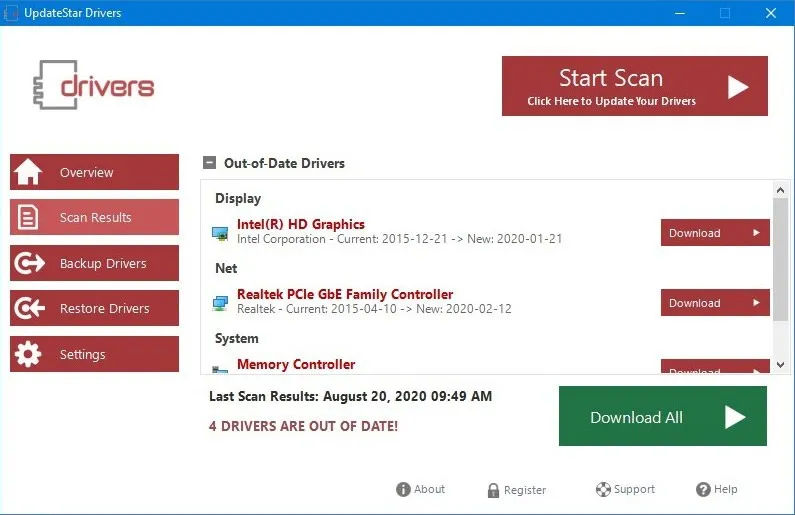
Task: Click the Out-of-Date Drivers heading text
Action: (284, 163)
